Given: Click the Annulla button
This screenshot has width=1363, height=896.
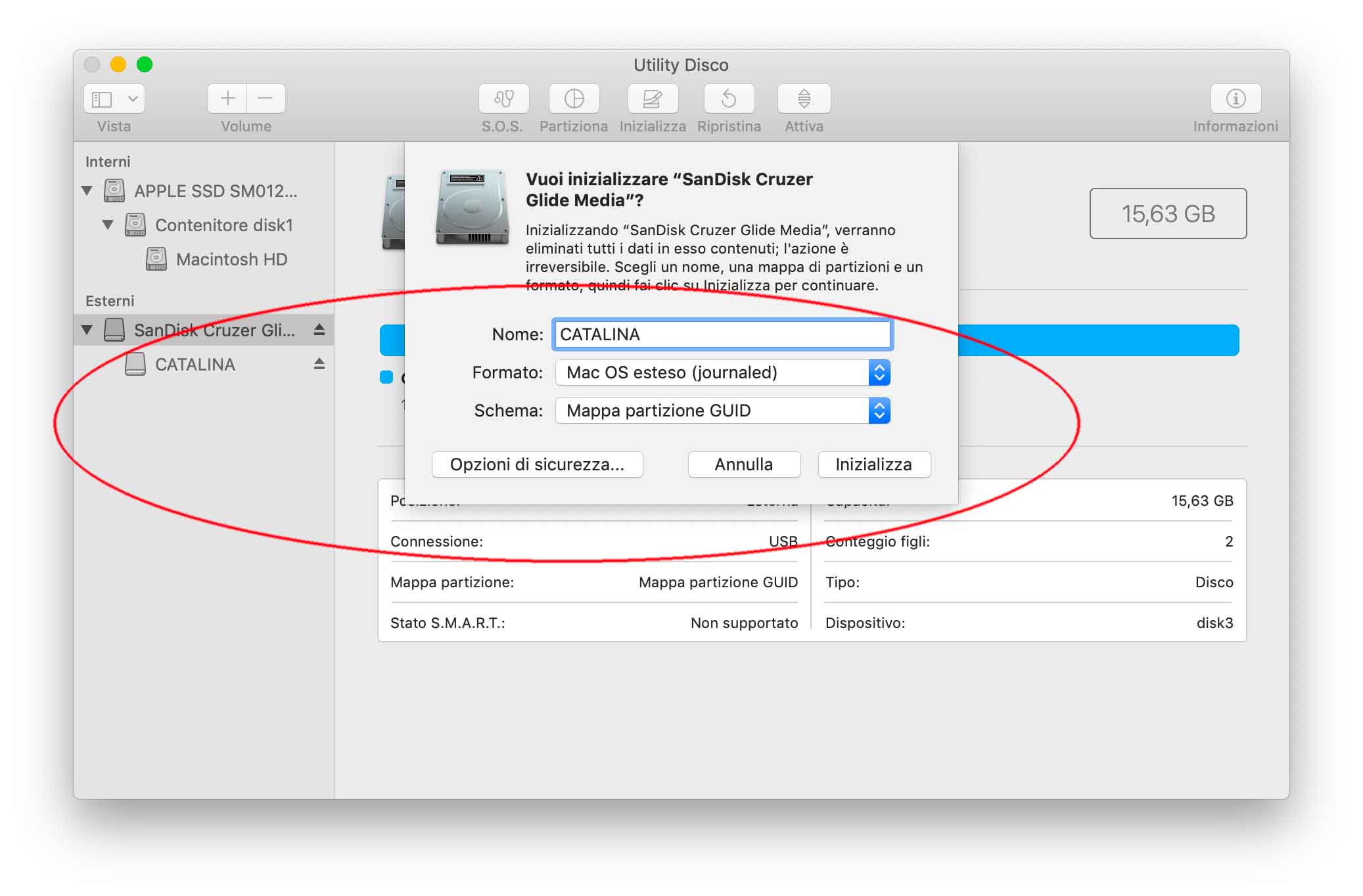Looking at the screenshot, I should point(743,464).
